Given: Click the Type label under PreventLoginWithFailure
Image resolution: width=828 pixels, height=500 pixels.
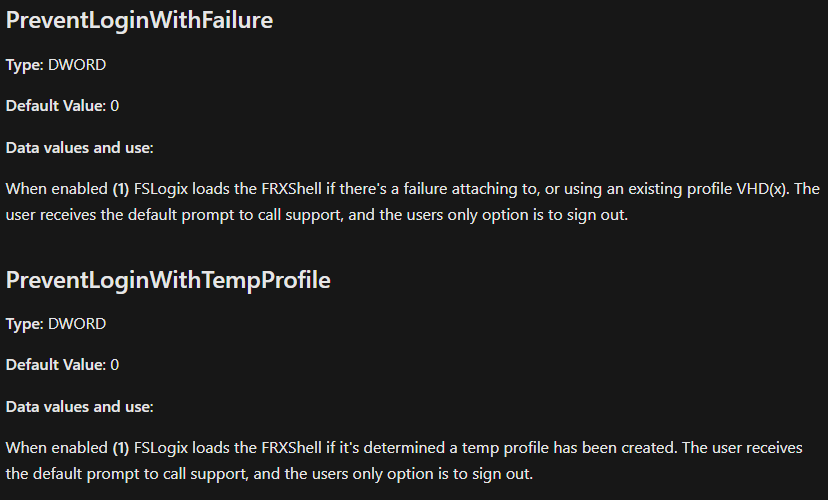Looking at the screenshot, I should (x=24, y=65).
